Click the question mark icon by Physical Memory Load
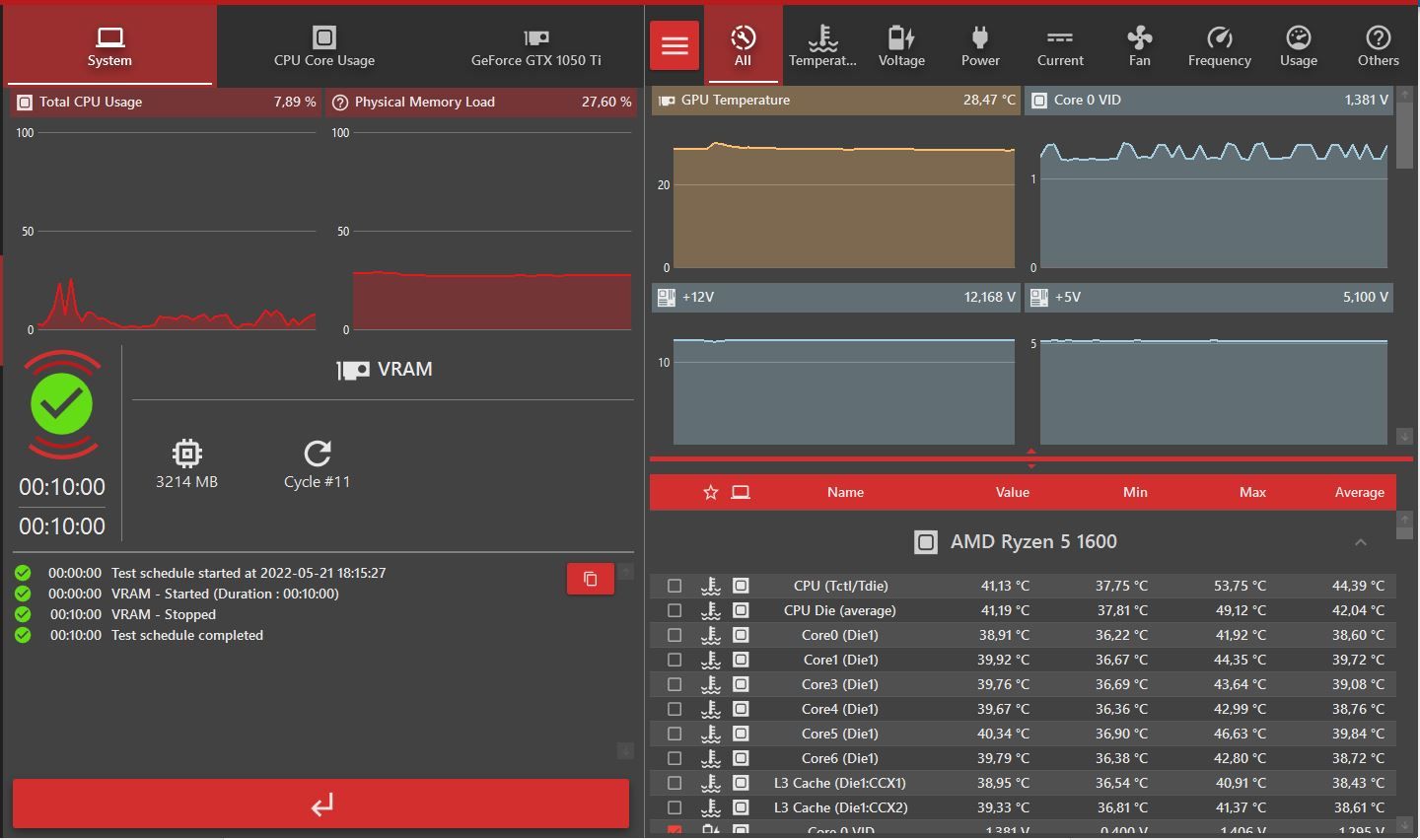 340,102
